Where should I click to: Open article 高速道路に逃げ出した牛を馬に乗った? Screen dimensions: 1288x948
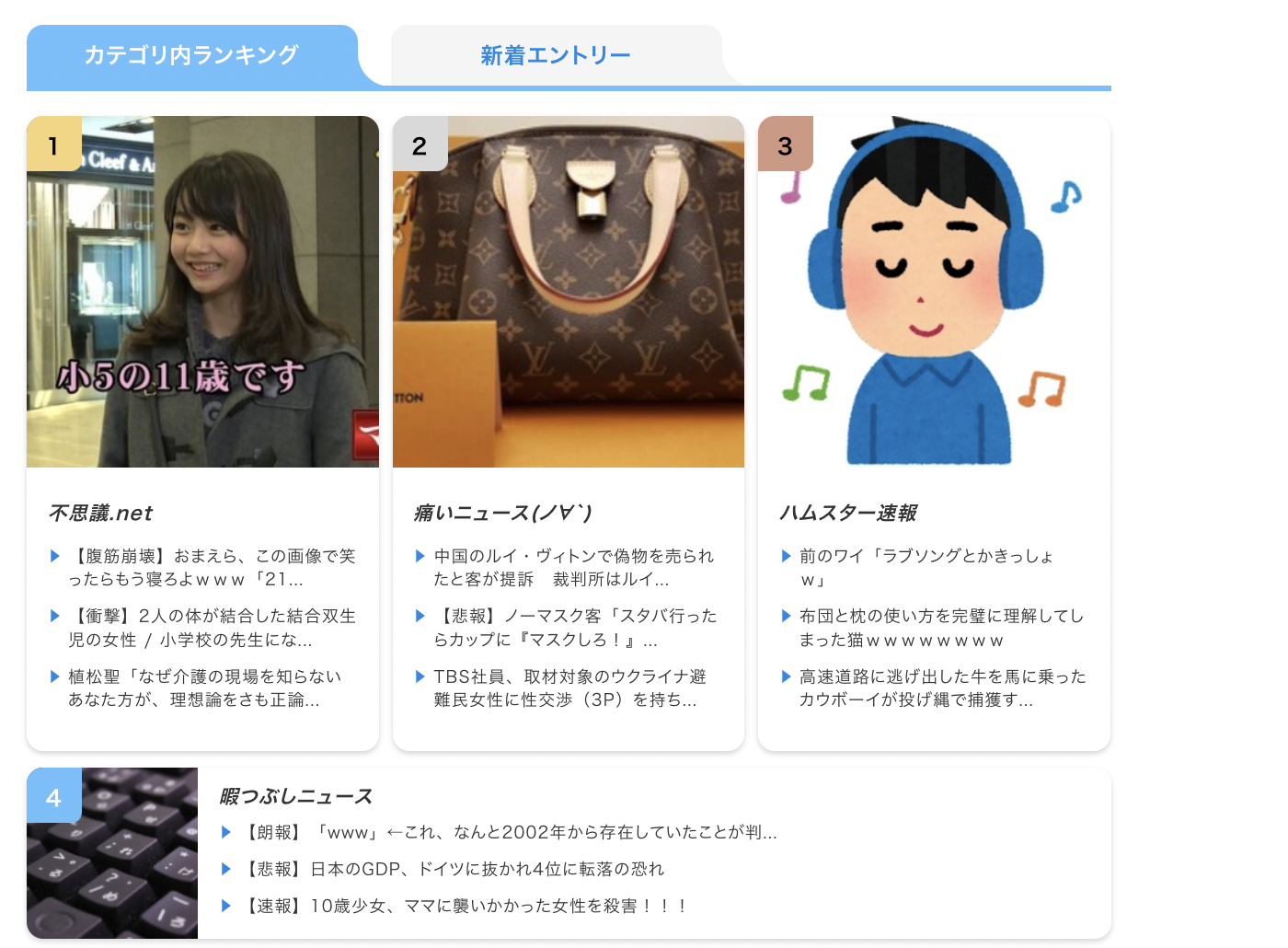click(942, 688)
